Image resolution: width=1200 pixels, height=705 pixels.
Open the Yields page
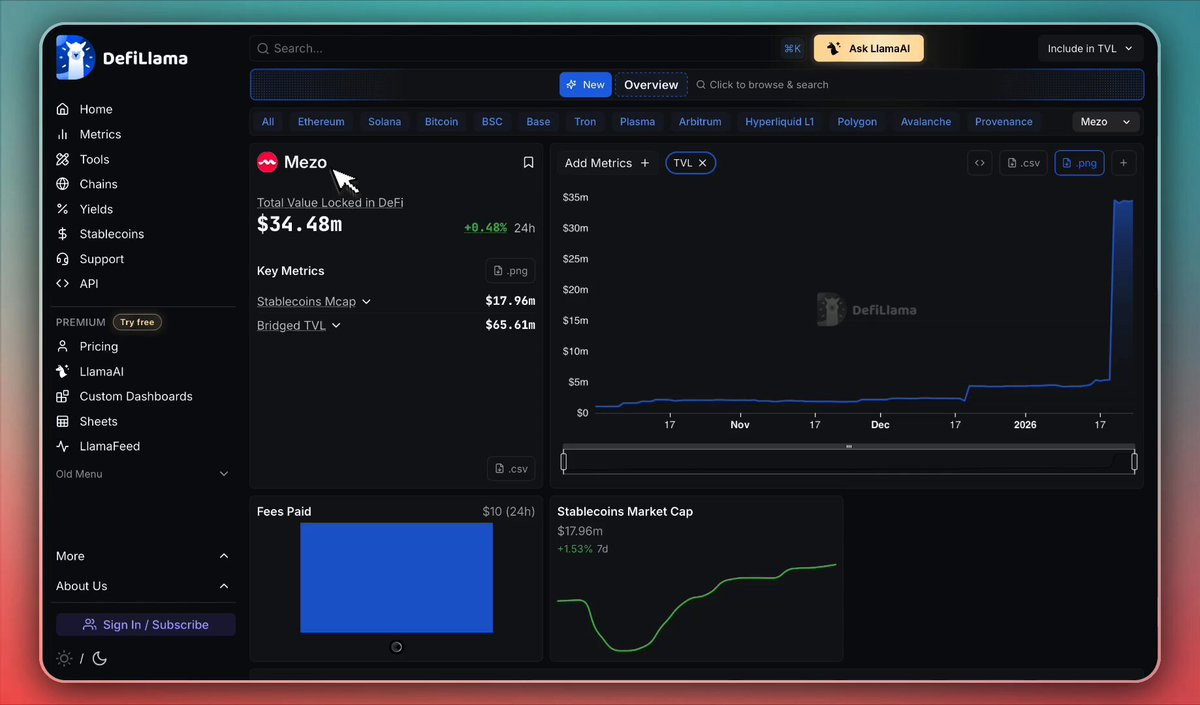pyautogui.click(x=96, y=209)
